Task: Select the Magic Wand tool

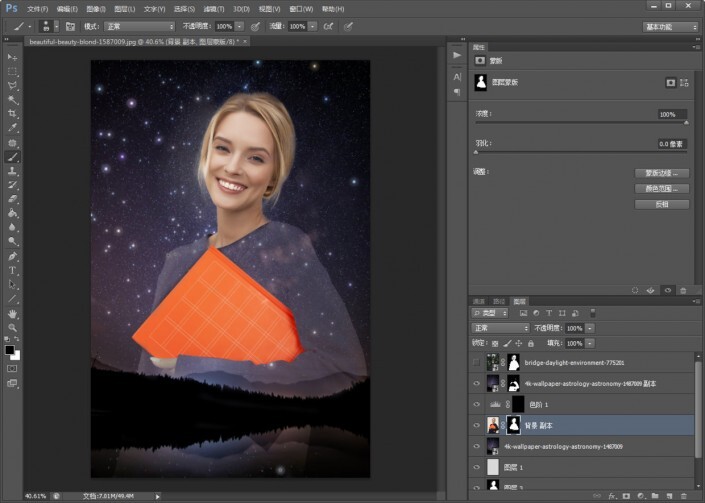Action: 13,100
